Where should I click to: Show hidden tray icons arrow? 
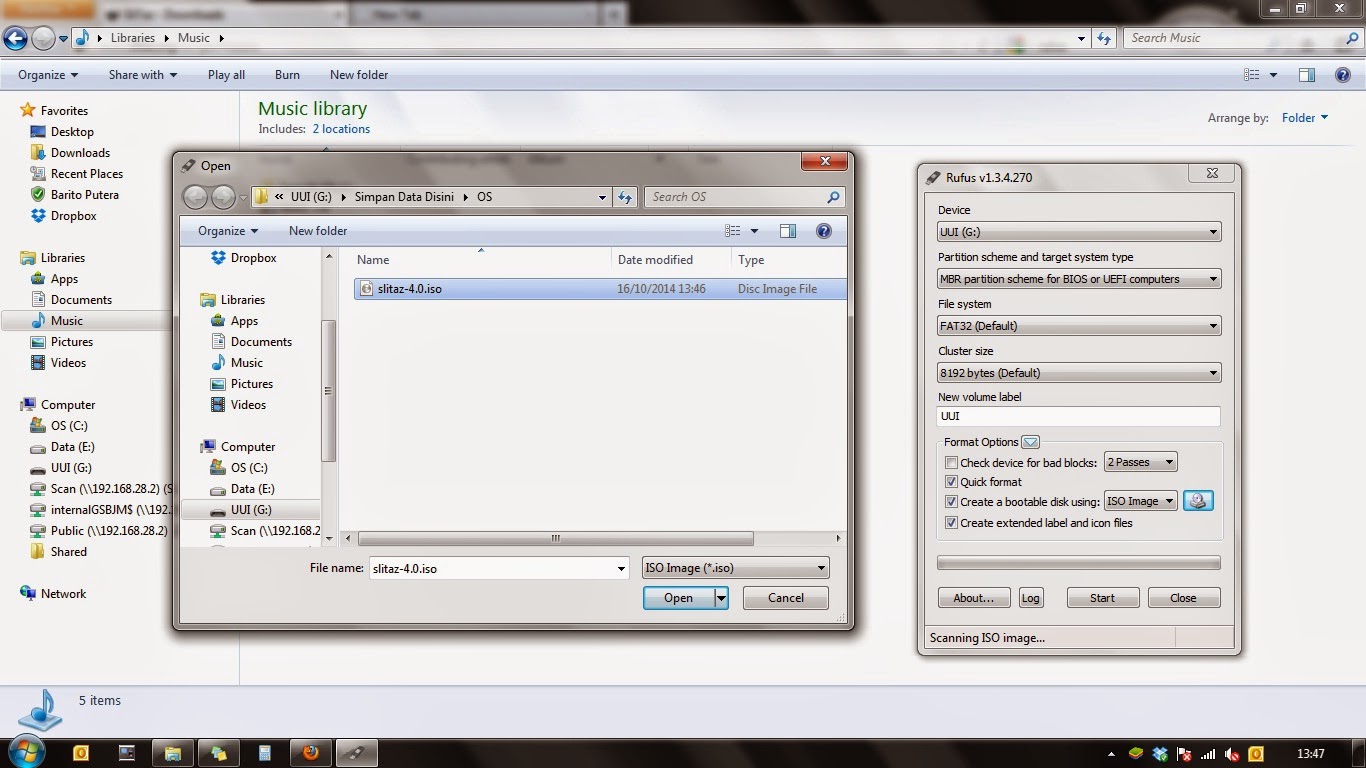point(1112,754)
